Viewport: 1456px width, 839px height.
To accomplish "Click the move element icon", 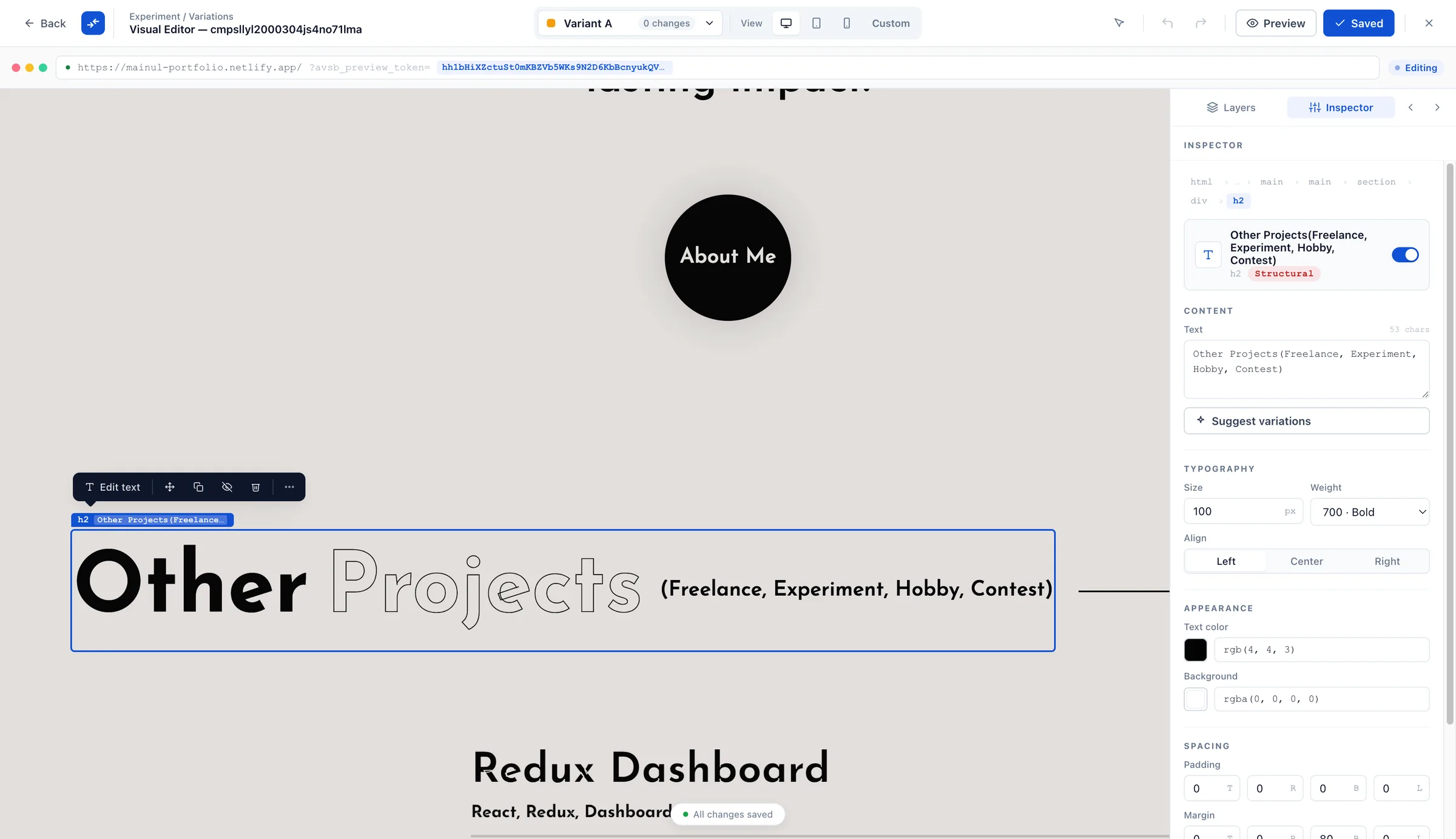I will click(170, 487).
